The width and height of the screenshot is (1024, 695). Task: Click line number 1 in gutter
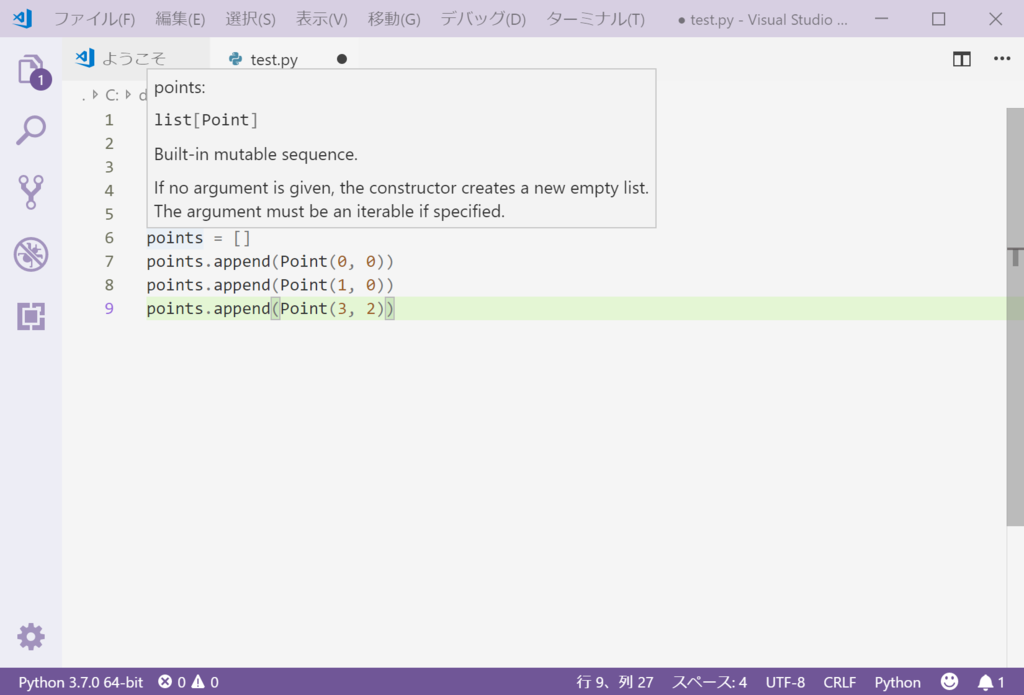[x=109, y=120]
